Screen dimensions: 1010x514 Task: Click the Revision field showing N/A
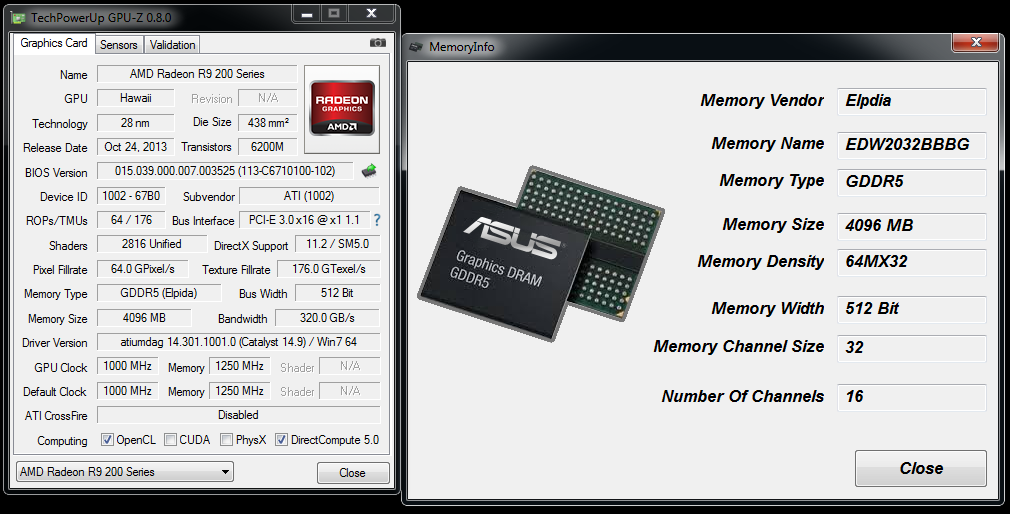(x=268, y=98)
